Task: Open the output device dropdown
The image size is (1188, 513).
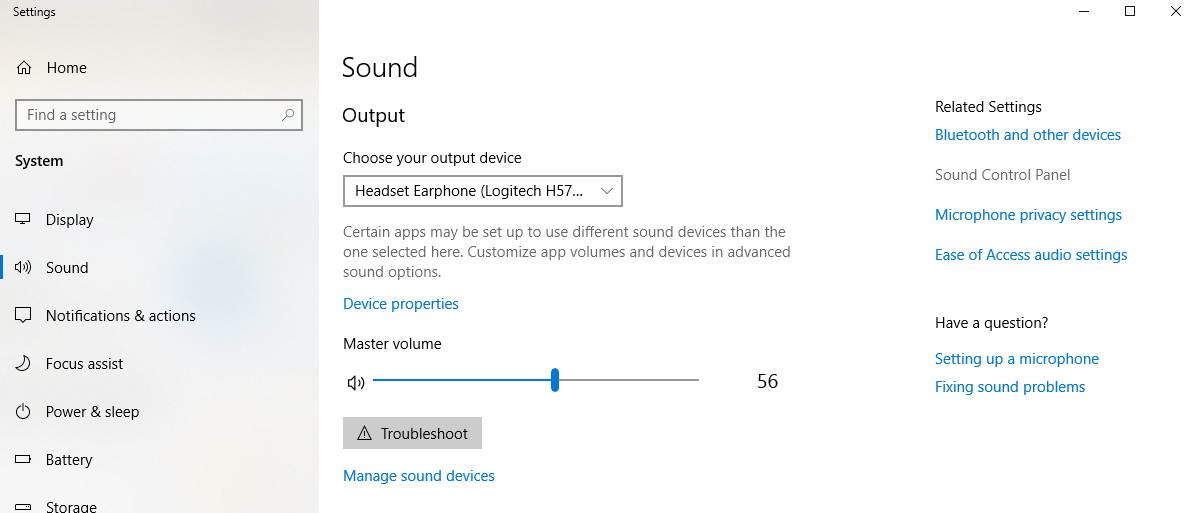Action: tap(482, 190)
